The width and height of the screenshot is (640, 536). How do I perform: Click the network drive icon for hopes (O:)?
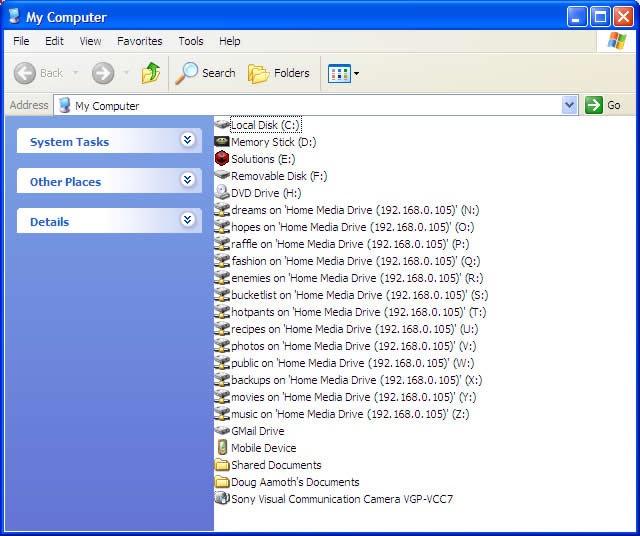pyautogui.click(x=222, y=227)
